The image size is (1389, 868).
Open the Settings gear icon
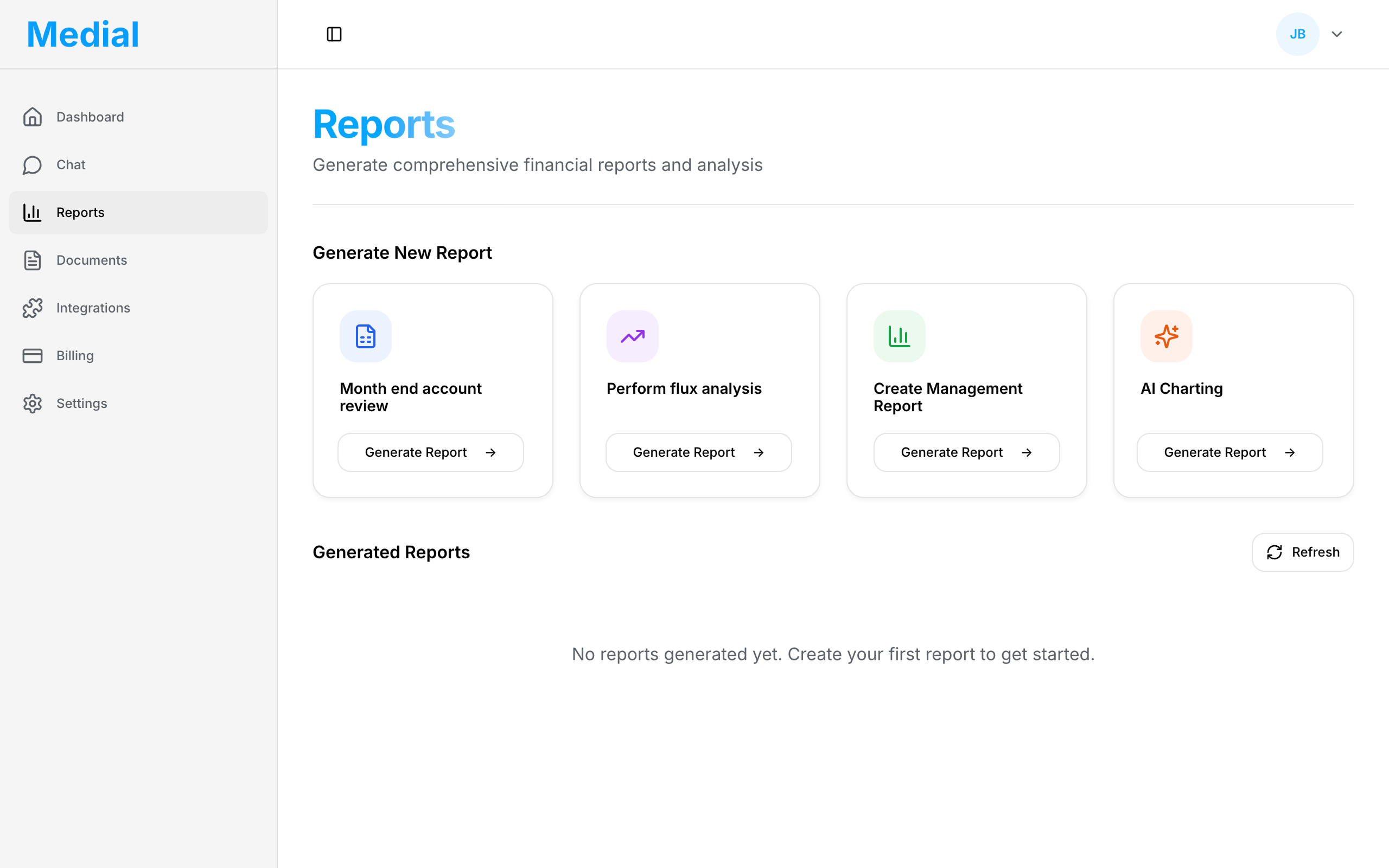pyautogui.click(x=32, y=403)
